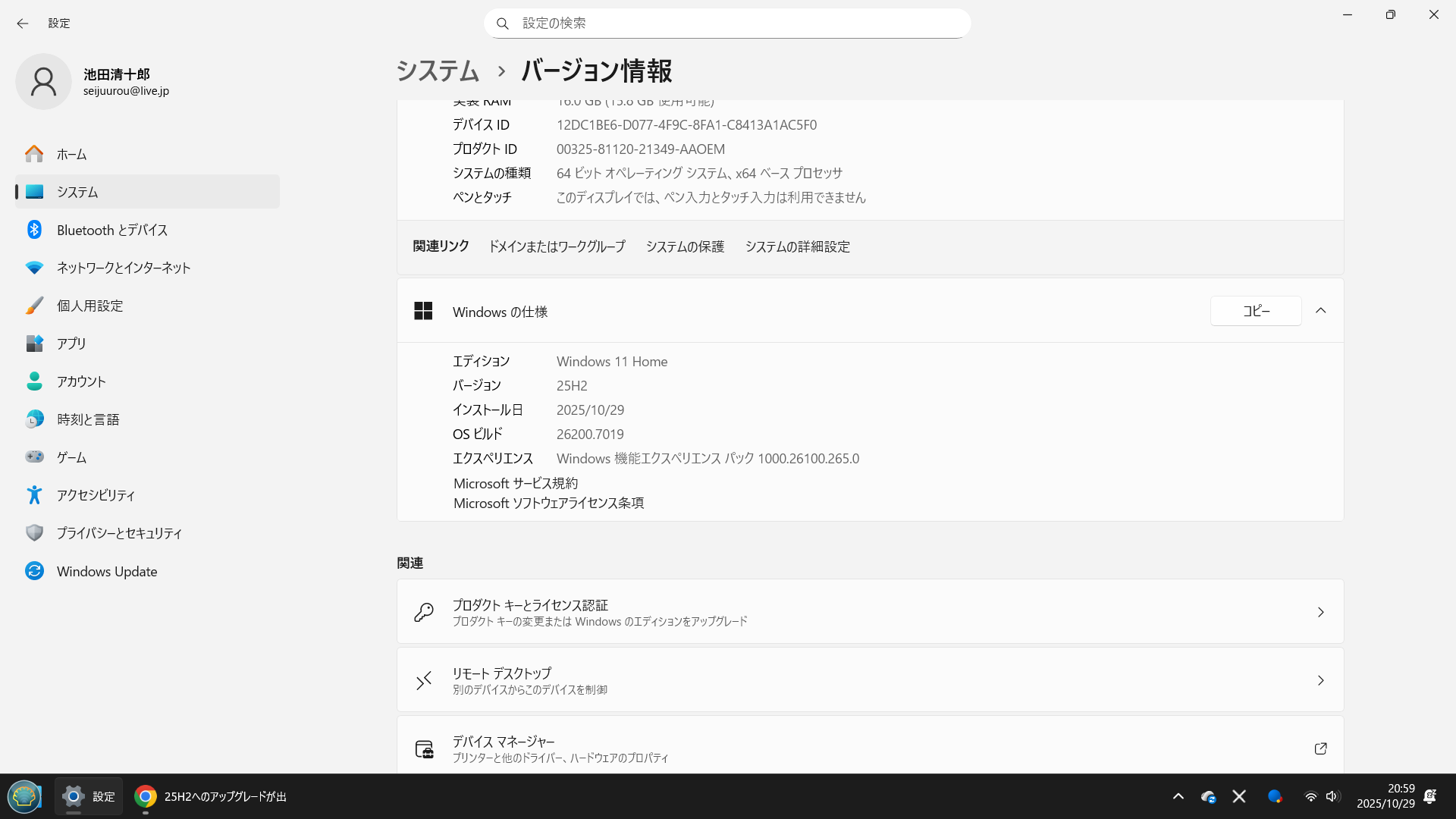Screen dimensions: 1456x819
Task: Select システム in the sidebar
Action: click(x=147, y=192)
